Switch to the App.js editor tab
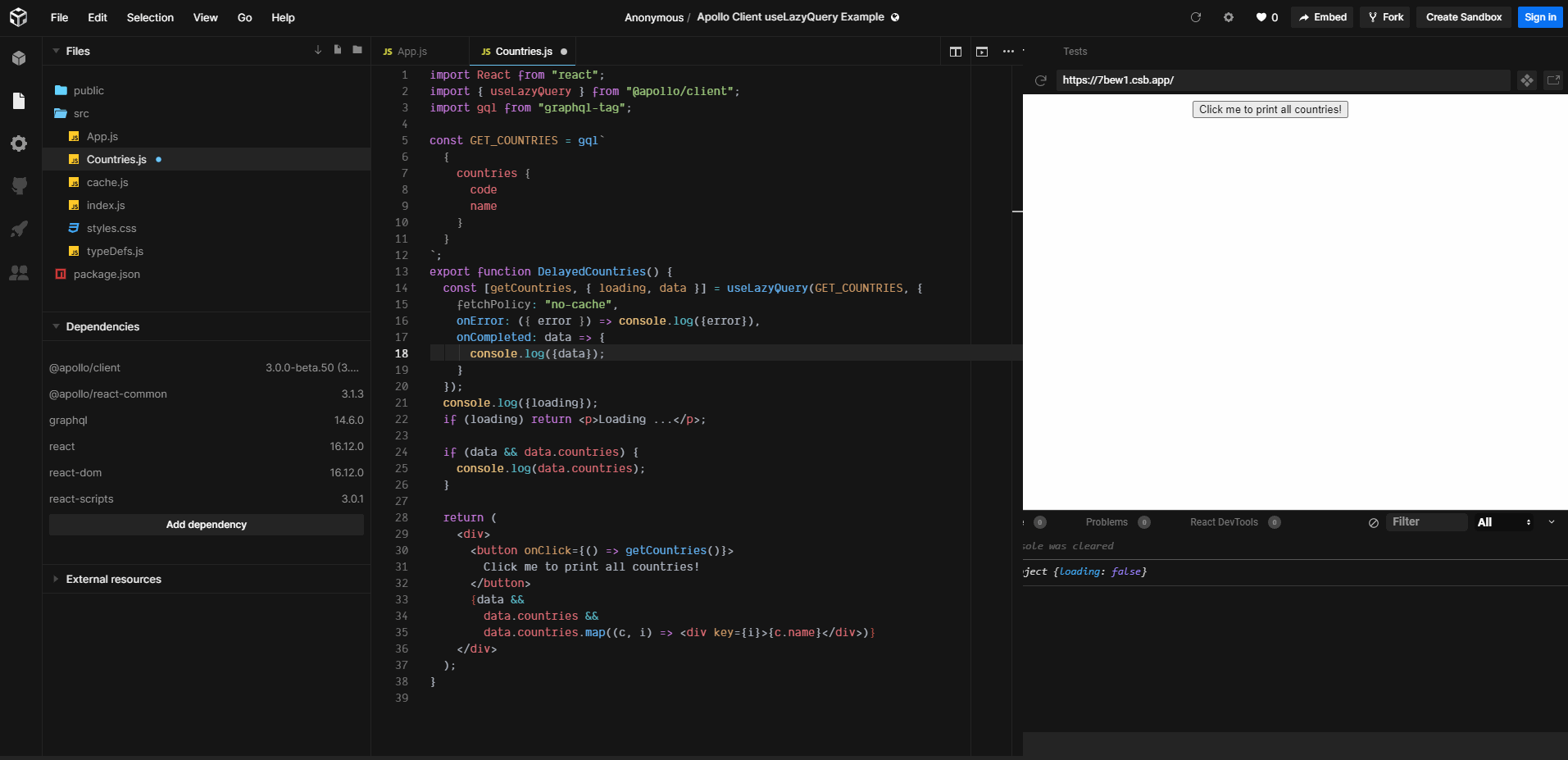 tap(420, 51)
